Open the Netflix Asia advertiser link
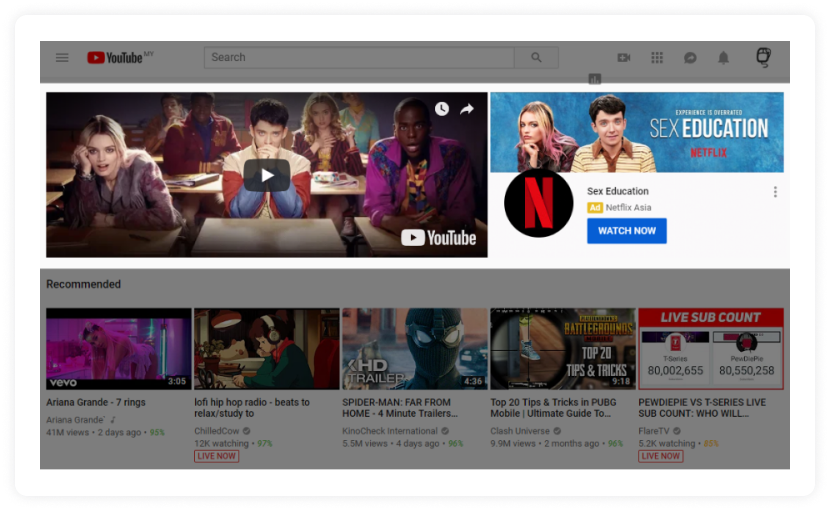 point(628,208)
